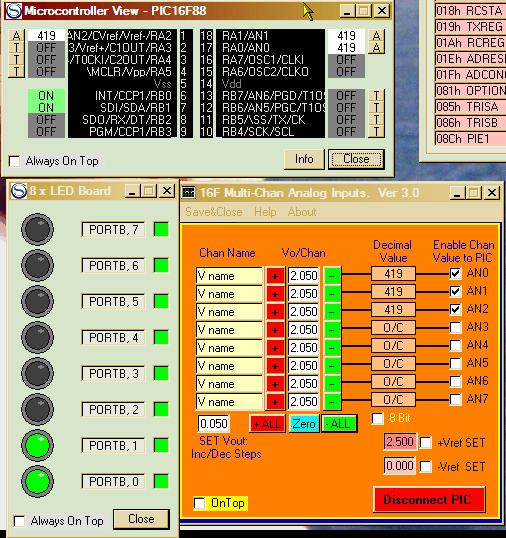The height and width of the screenshot is (538, 506).
Task: Click the Inc/Dec steps field showing 0.050
Action: 214,424
